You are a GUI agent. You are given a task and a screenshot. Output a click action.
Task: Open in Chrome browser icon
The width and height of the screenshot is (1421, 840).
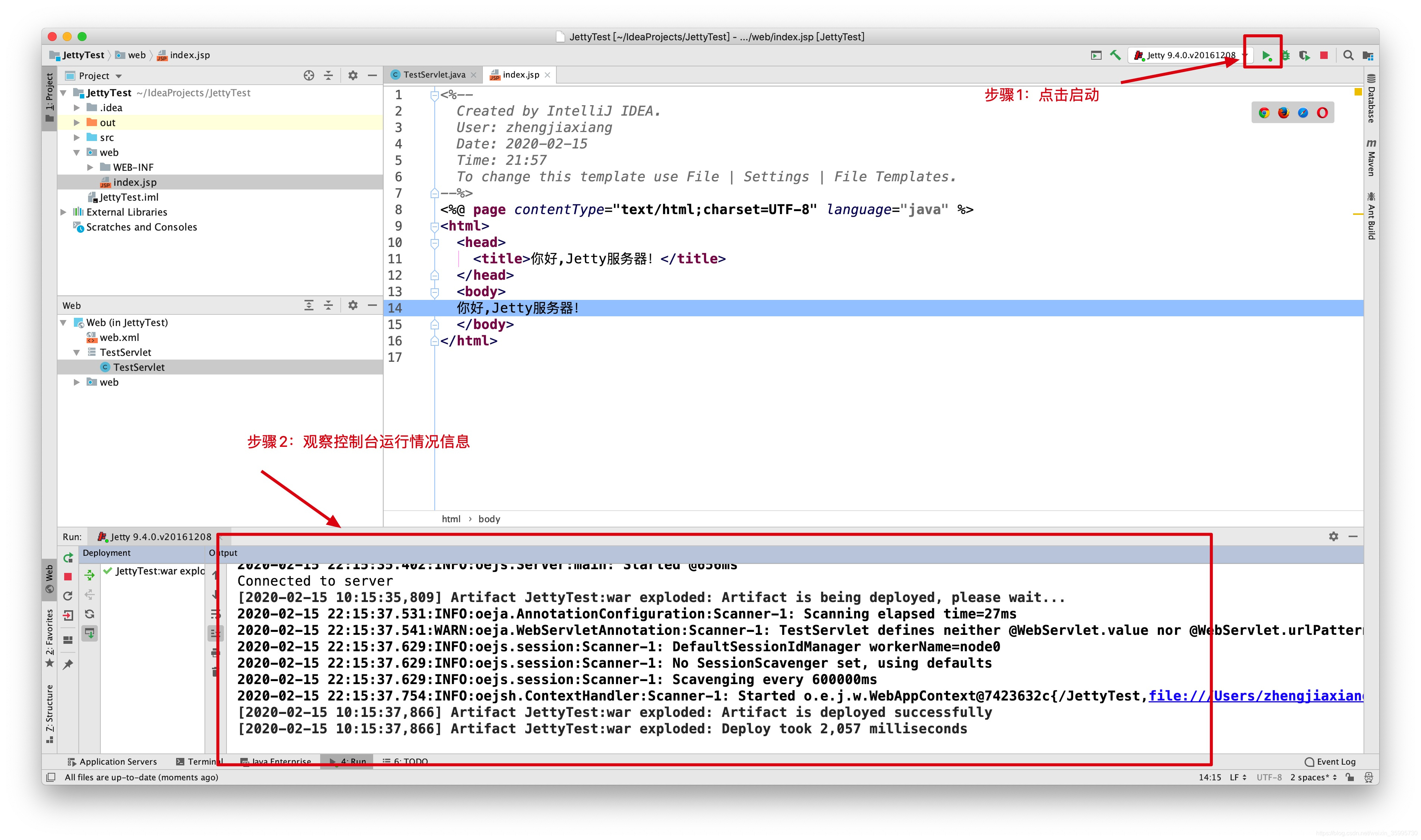[1264, 113]
